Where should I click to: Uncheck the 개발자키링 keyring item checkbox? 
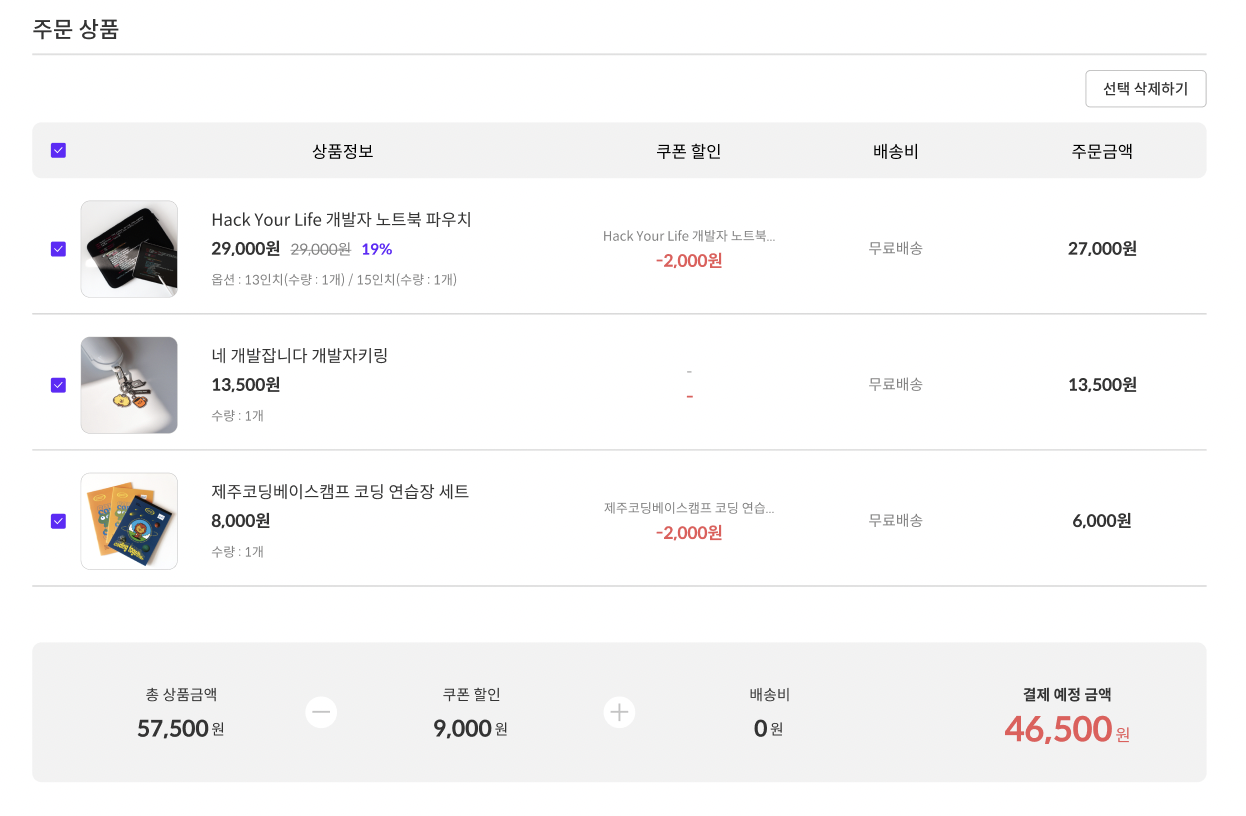coord(59,385)
